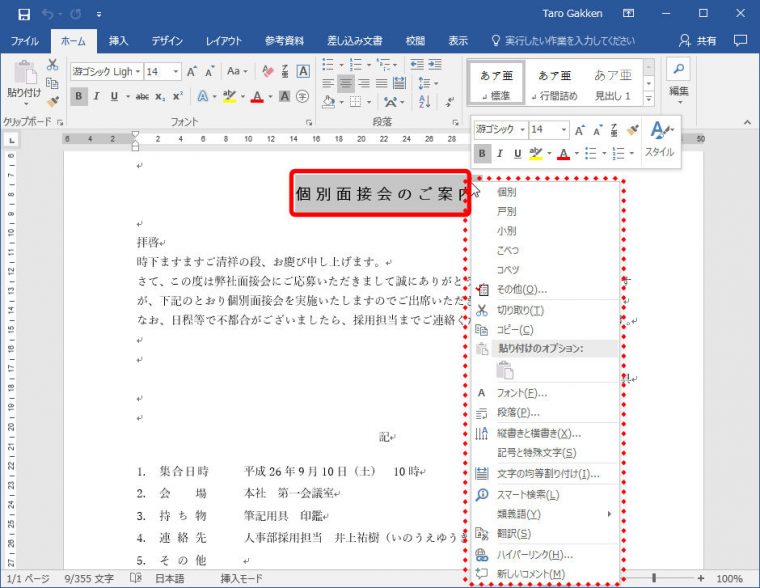Apply strikethrough in ribbon Font group

(x=142, y=96)
